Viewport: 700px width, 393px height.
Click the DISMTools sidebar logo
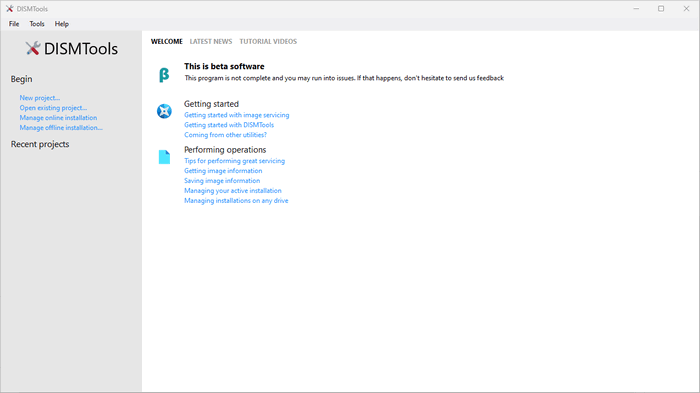coord(71,49)
